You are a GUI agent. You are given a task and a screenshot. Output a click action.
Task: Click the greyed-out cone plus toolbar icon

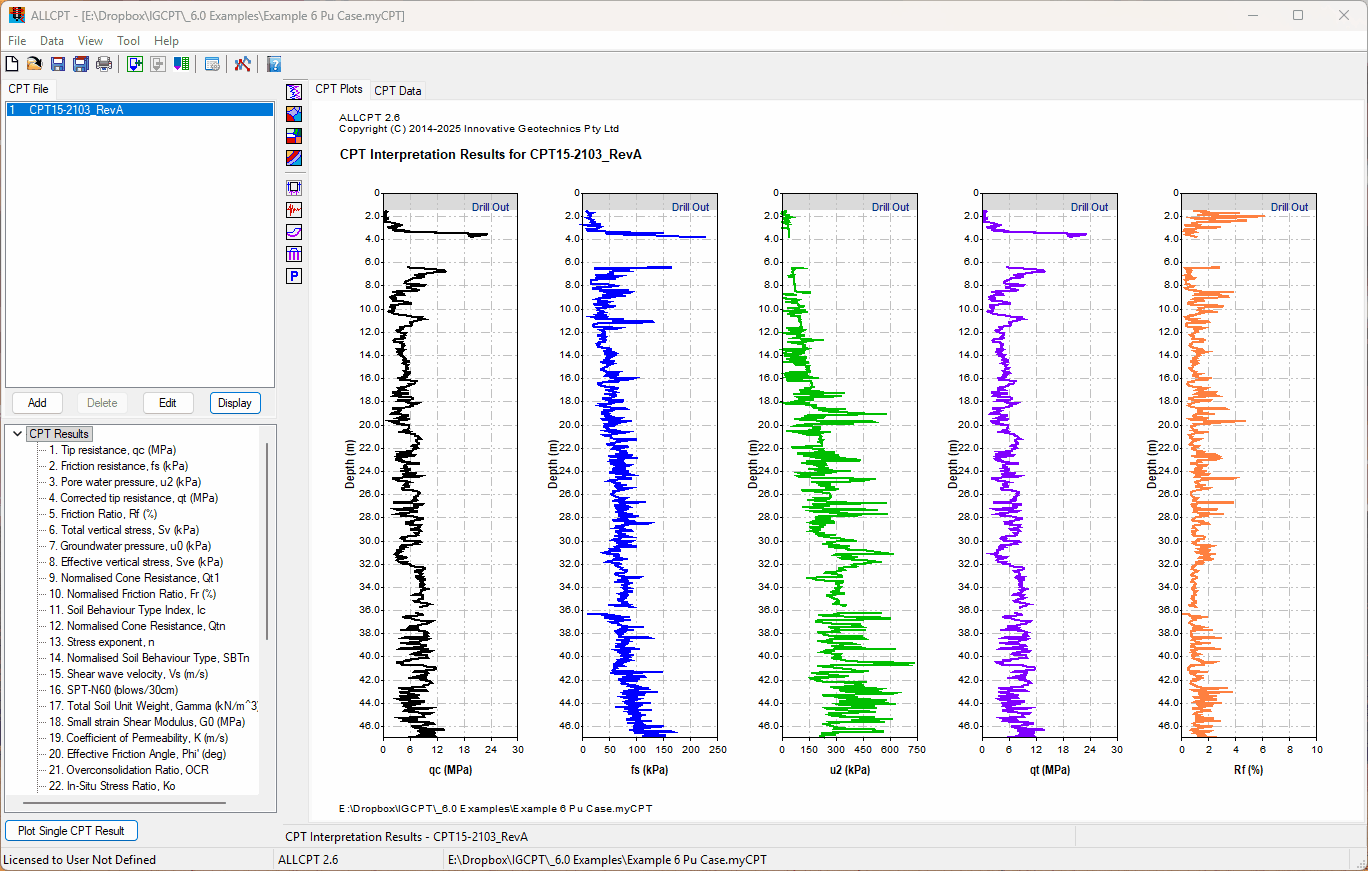point(158,64)
